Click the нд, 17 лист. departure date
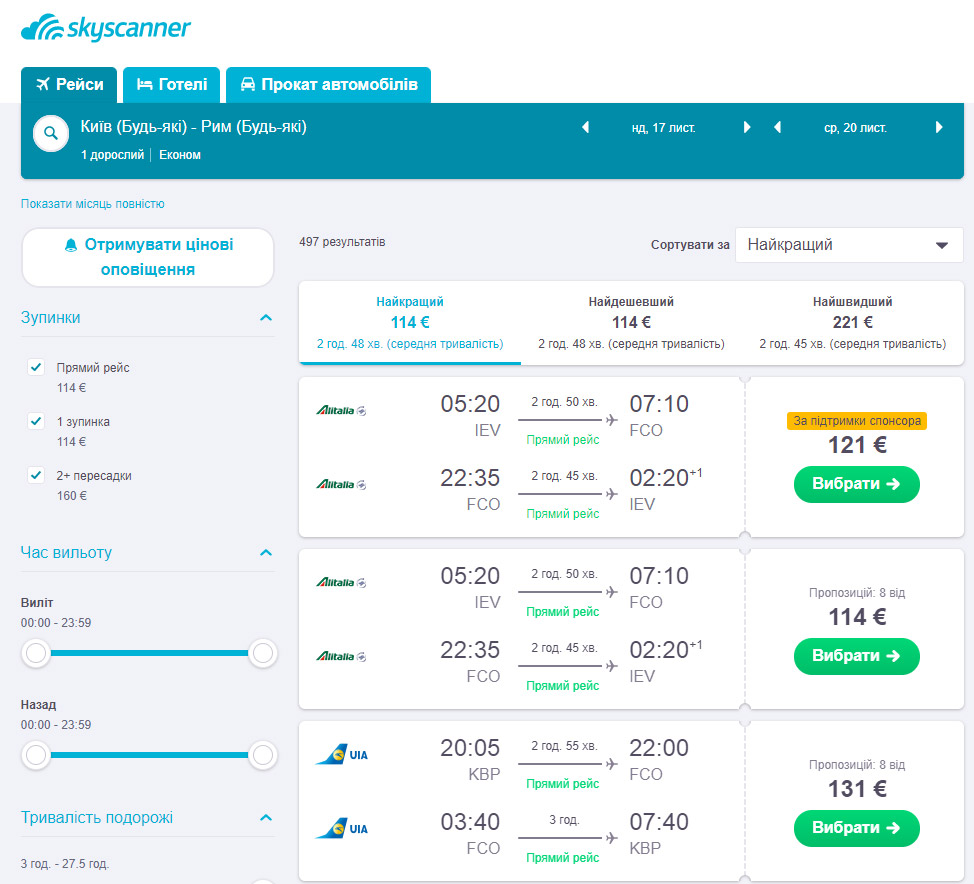 point(663,128)
